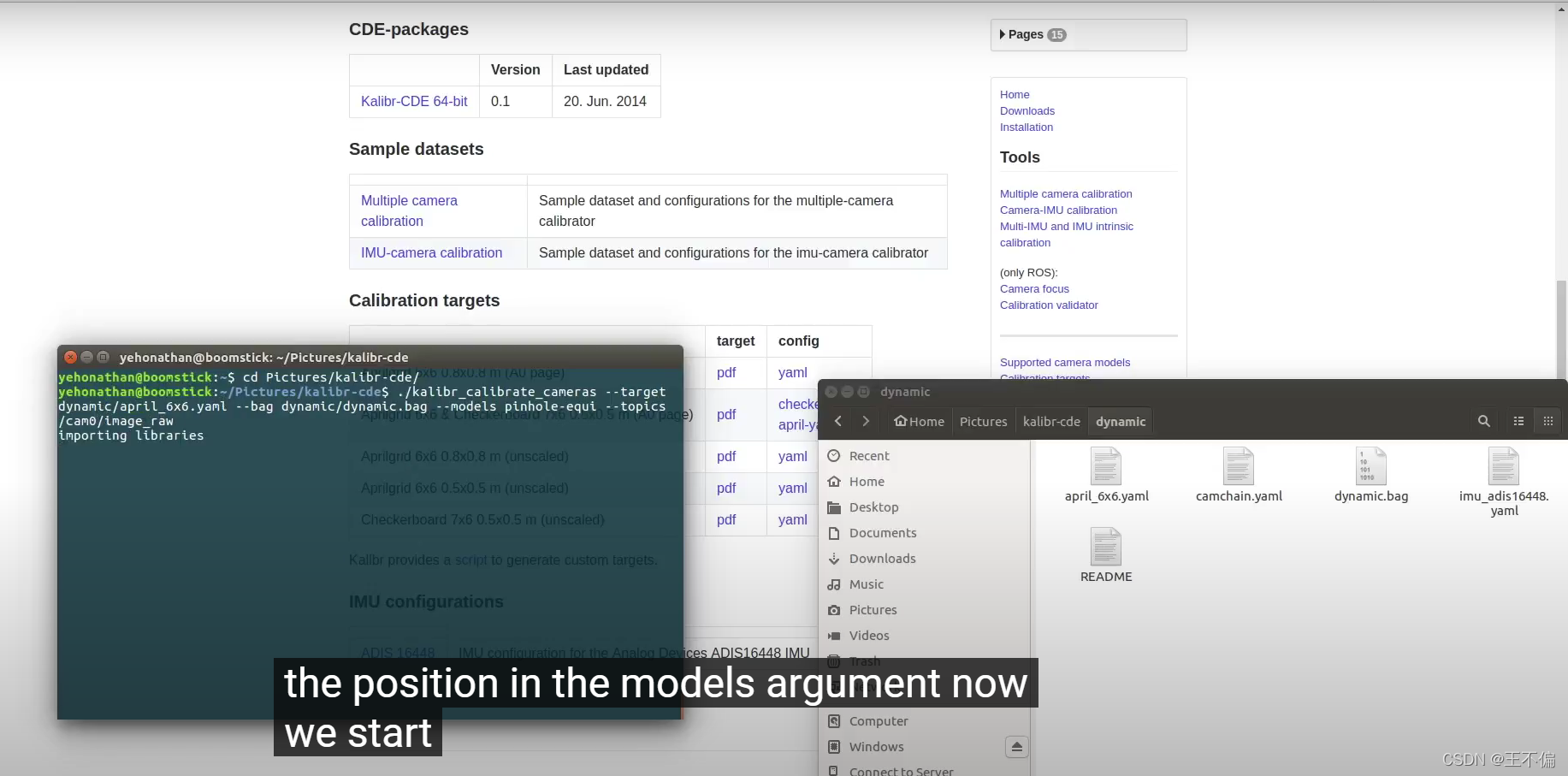
Task: Click Pictures breadcrumb in path bar
Action: [983, 421]
